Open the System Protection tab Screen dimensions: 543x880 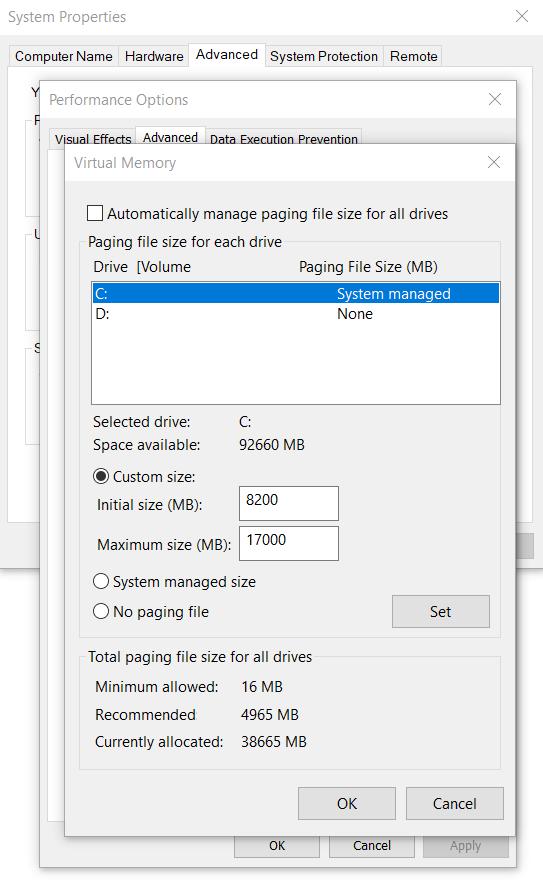click(x=324, y=56)
